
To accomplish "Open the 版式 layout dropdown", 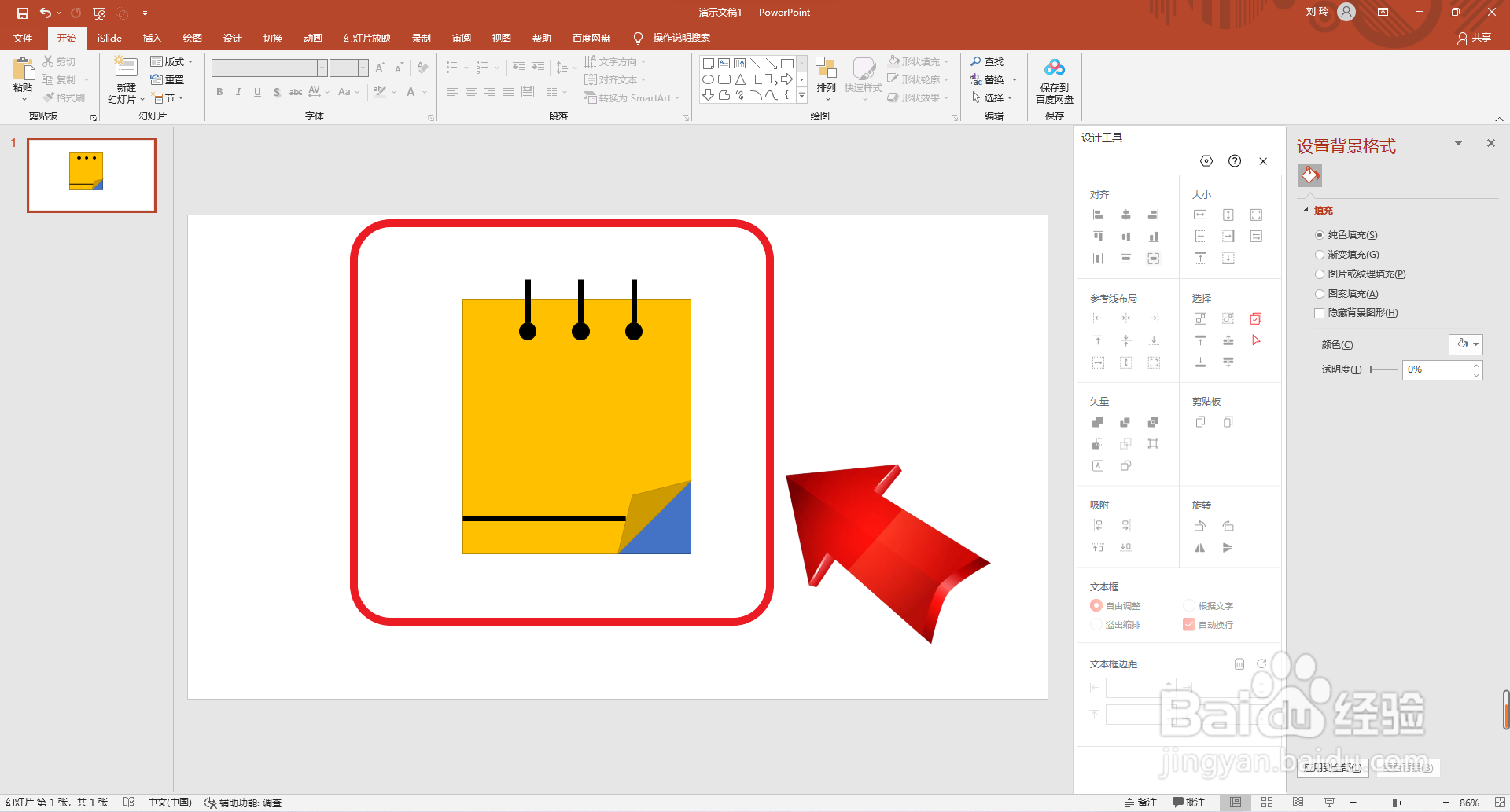I will 171,61.
